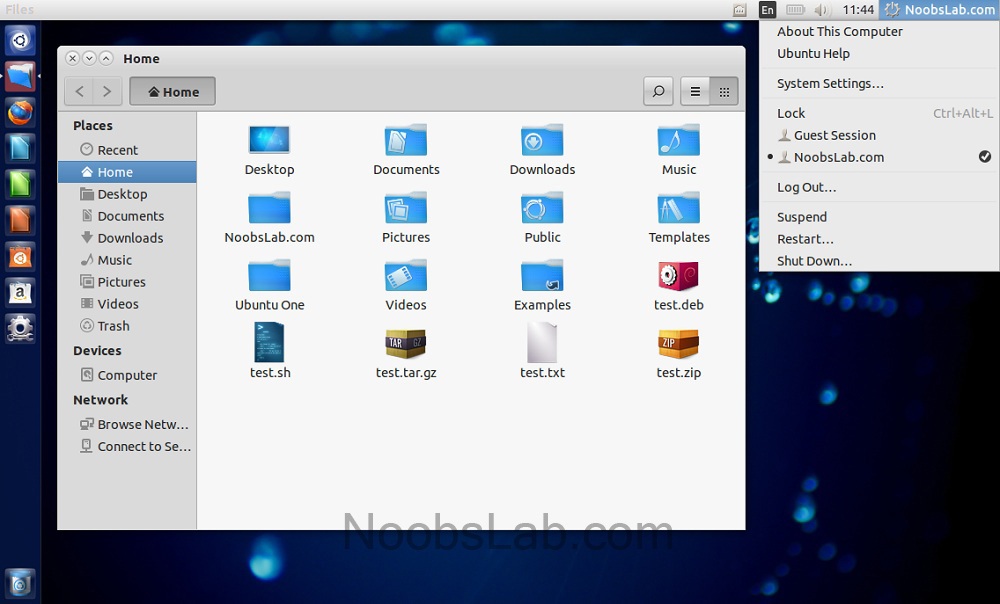Switch to icon grid view

[x=724, y=92]
